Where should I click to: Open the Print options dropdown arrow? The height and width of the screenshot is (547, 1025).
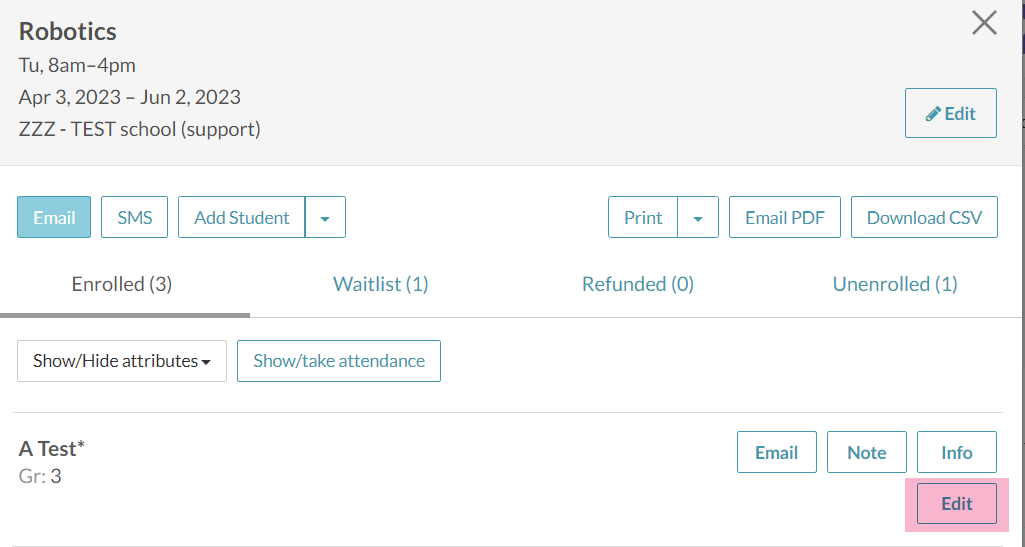[x=698, y=217]
